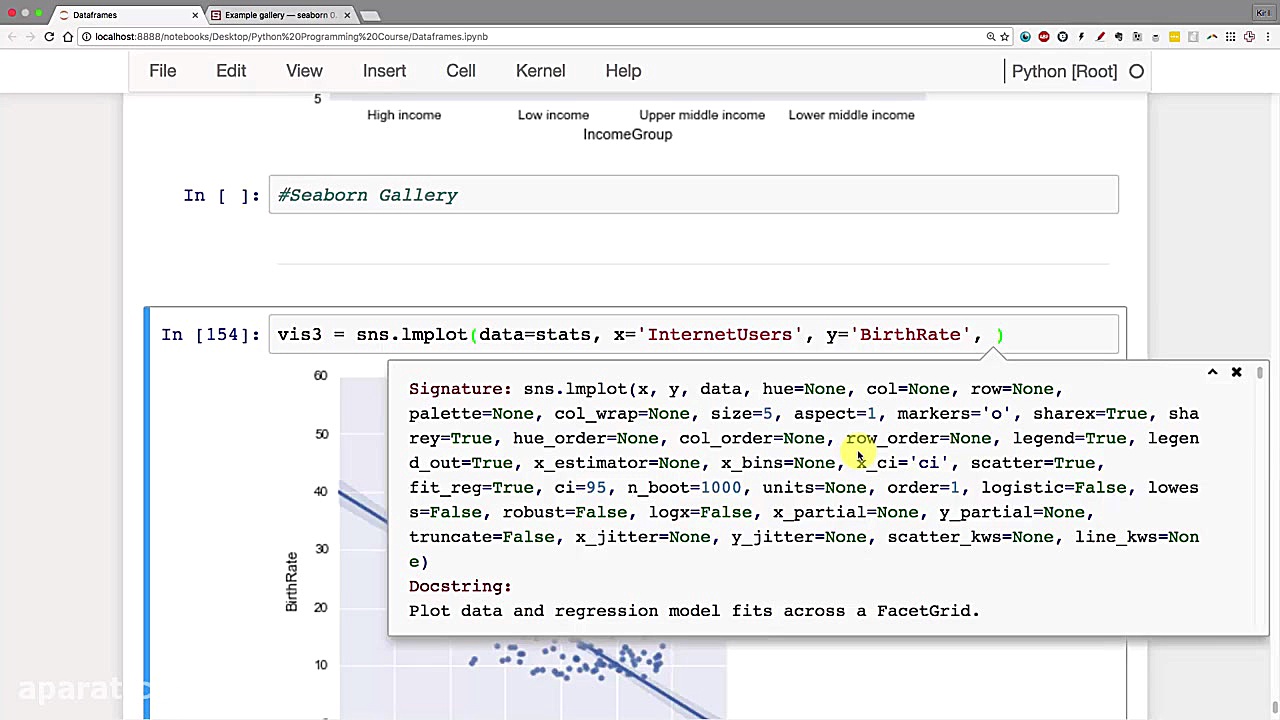Switch to the Example gallery seaborn tab

click(280, 15)
